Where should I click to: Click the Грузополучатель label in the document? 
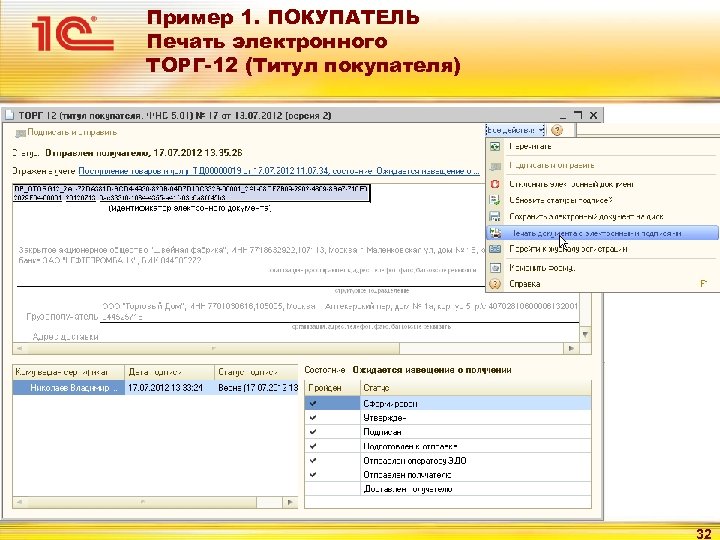coord(62,317)
